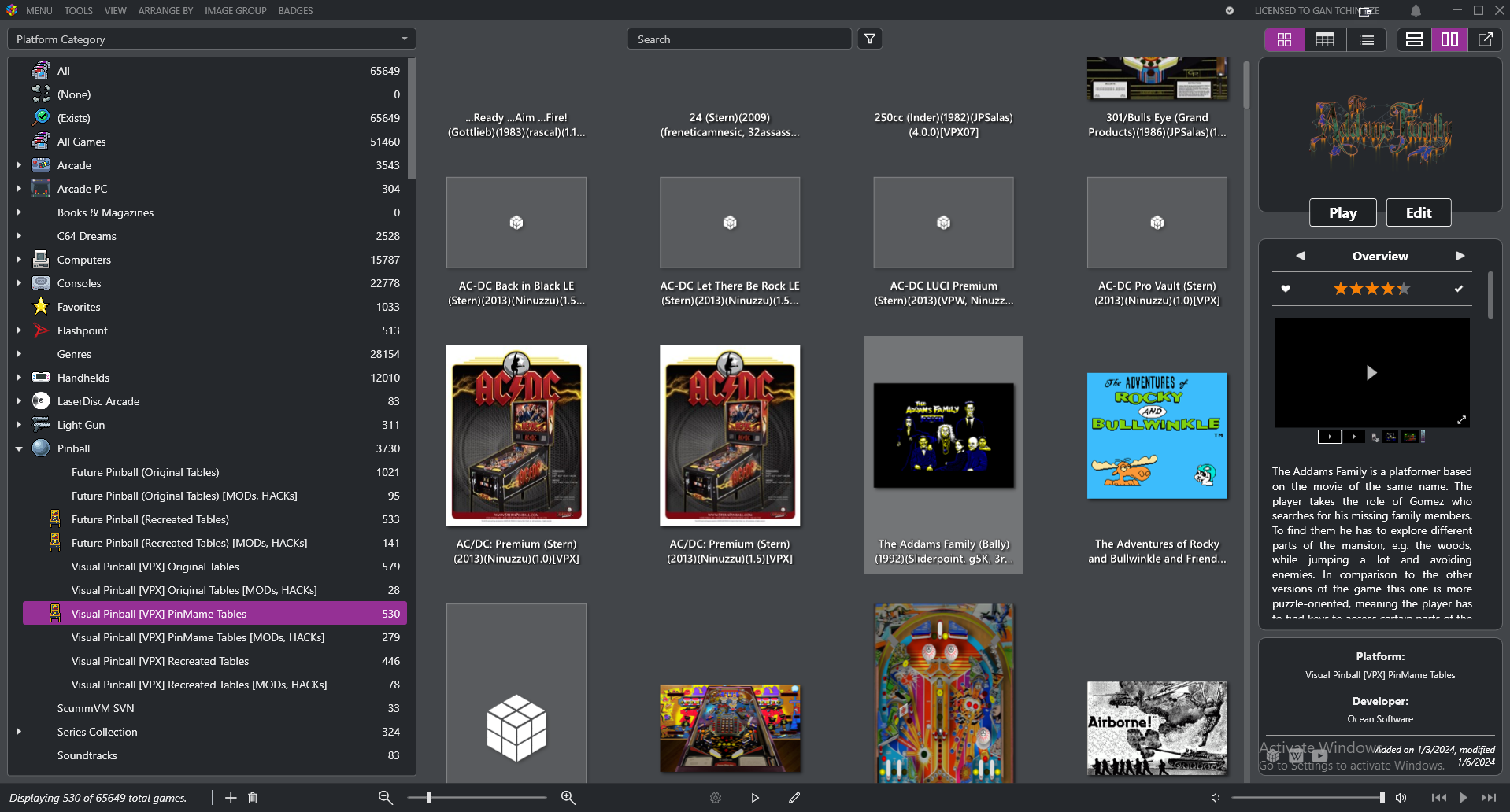The width and height of the screenshot is (1510, 812).
Task: Expand the Flashpoint category
Action: click(18, 330)
